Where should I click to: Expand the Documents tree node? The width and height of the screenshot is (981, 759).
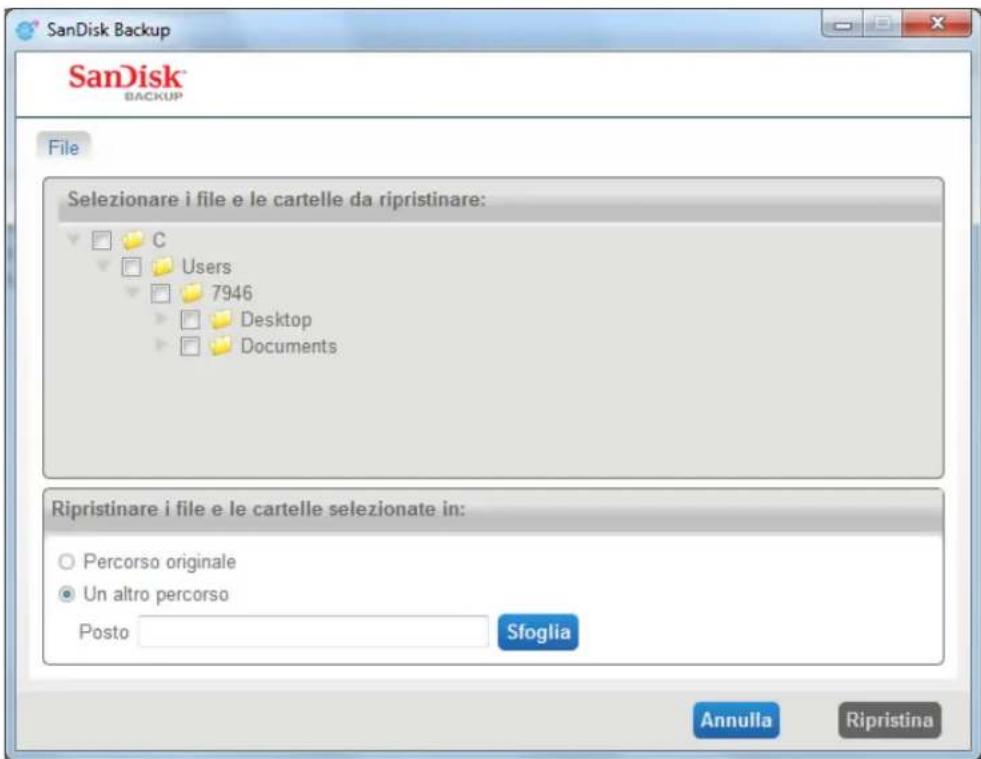click(x=161, y=345)
